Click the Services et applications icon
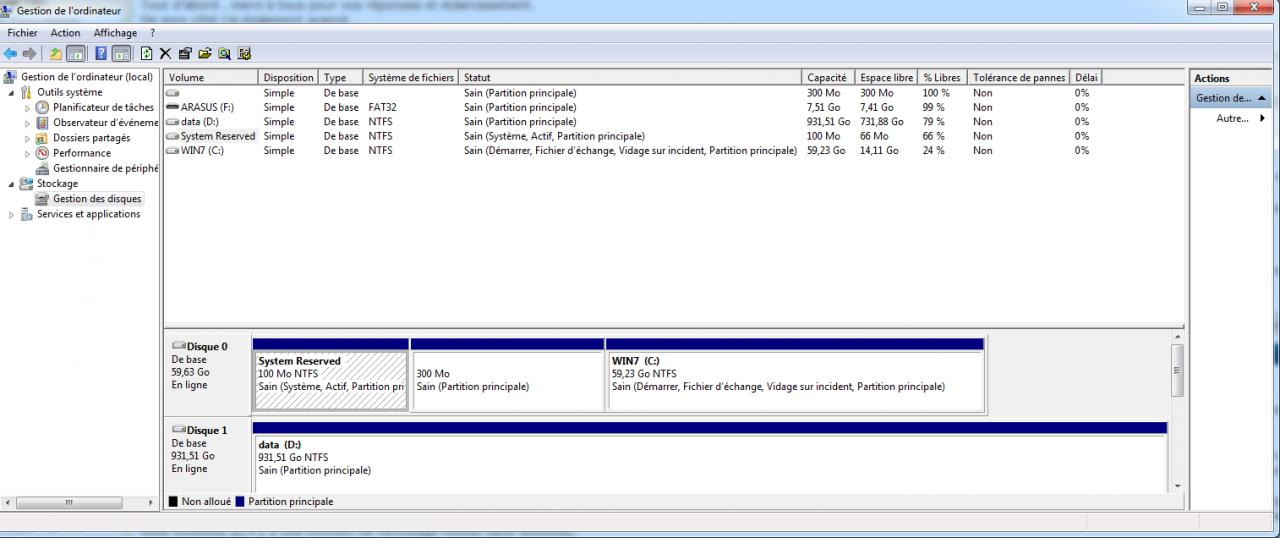Screen dimensions: 1280x538 27,214
